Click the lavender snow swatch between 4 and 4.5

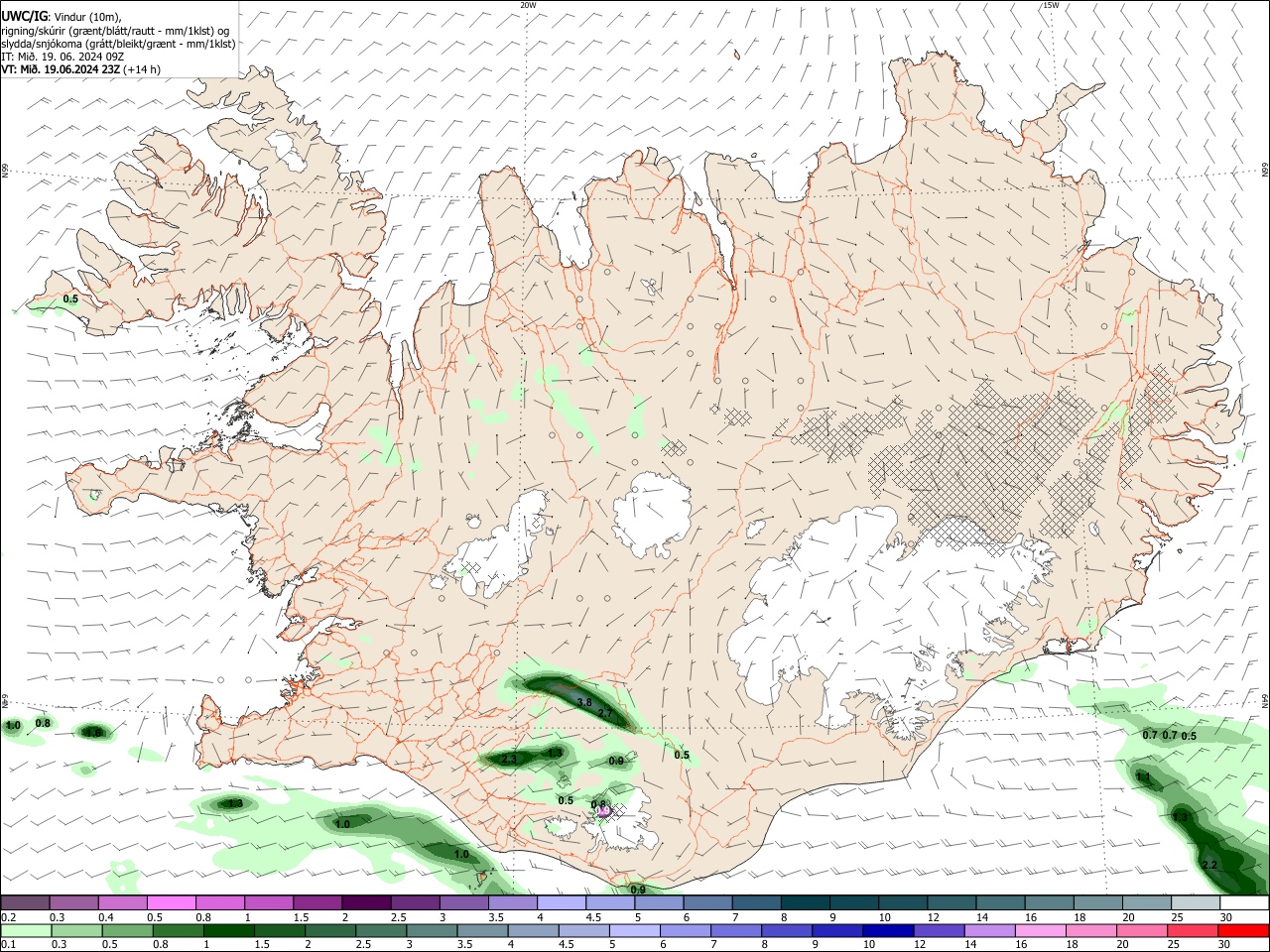[x=561, y=902]
